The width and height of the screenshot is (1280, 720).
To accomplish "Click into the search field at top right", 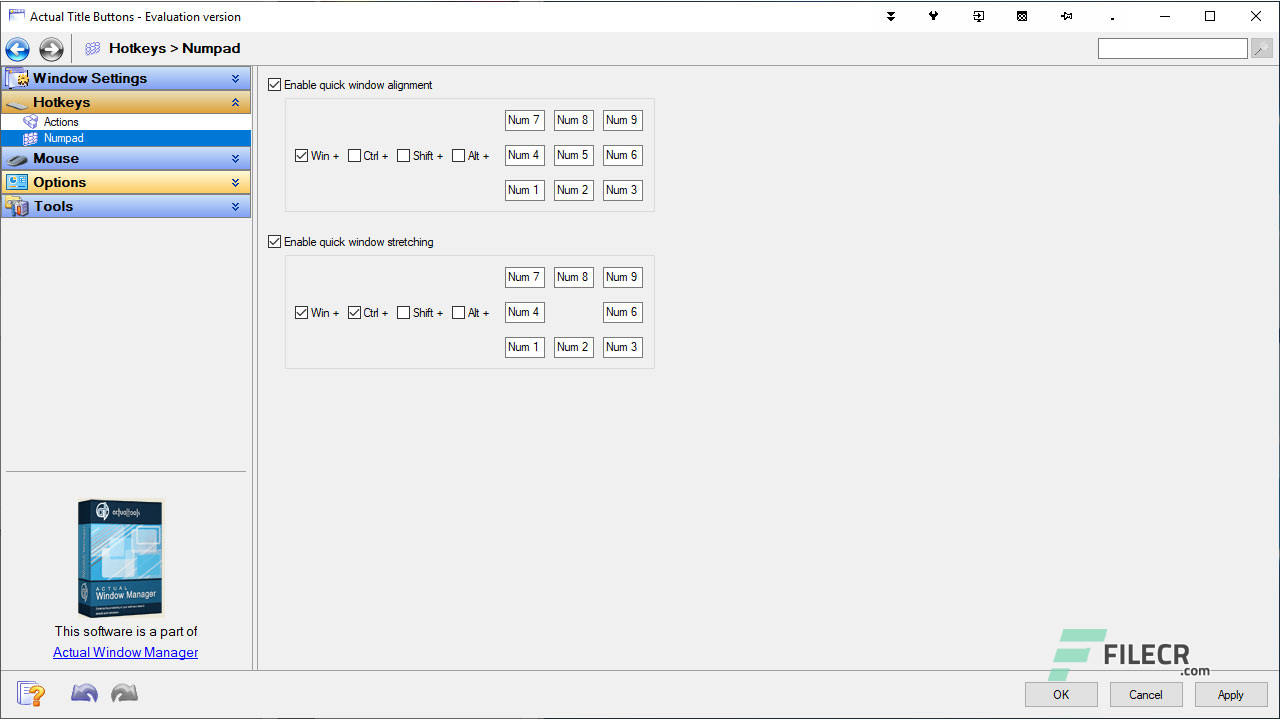I will coord(1173,49).
